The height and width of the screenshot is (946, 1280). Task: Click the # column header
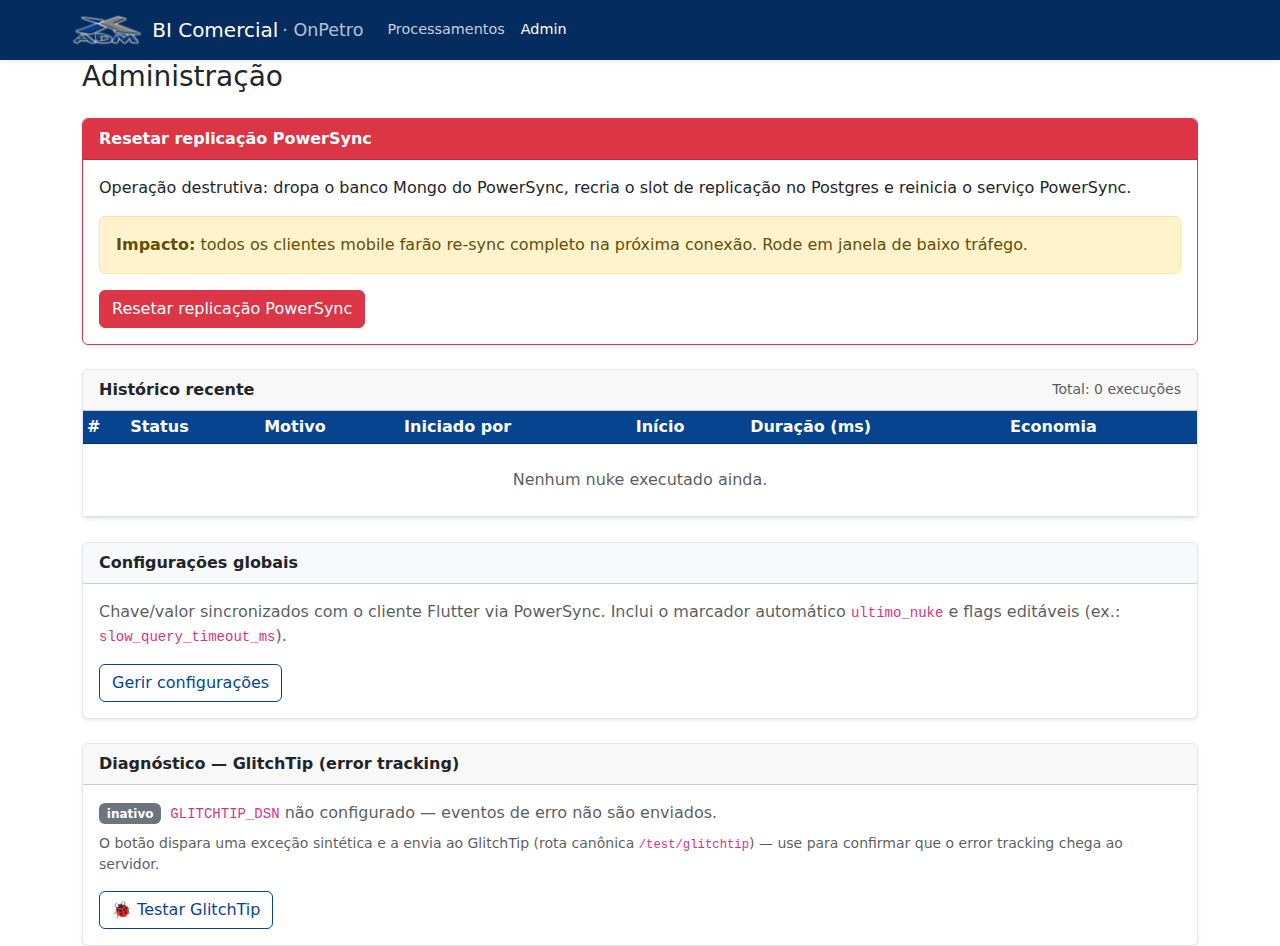(x=94, y=427)
